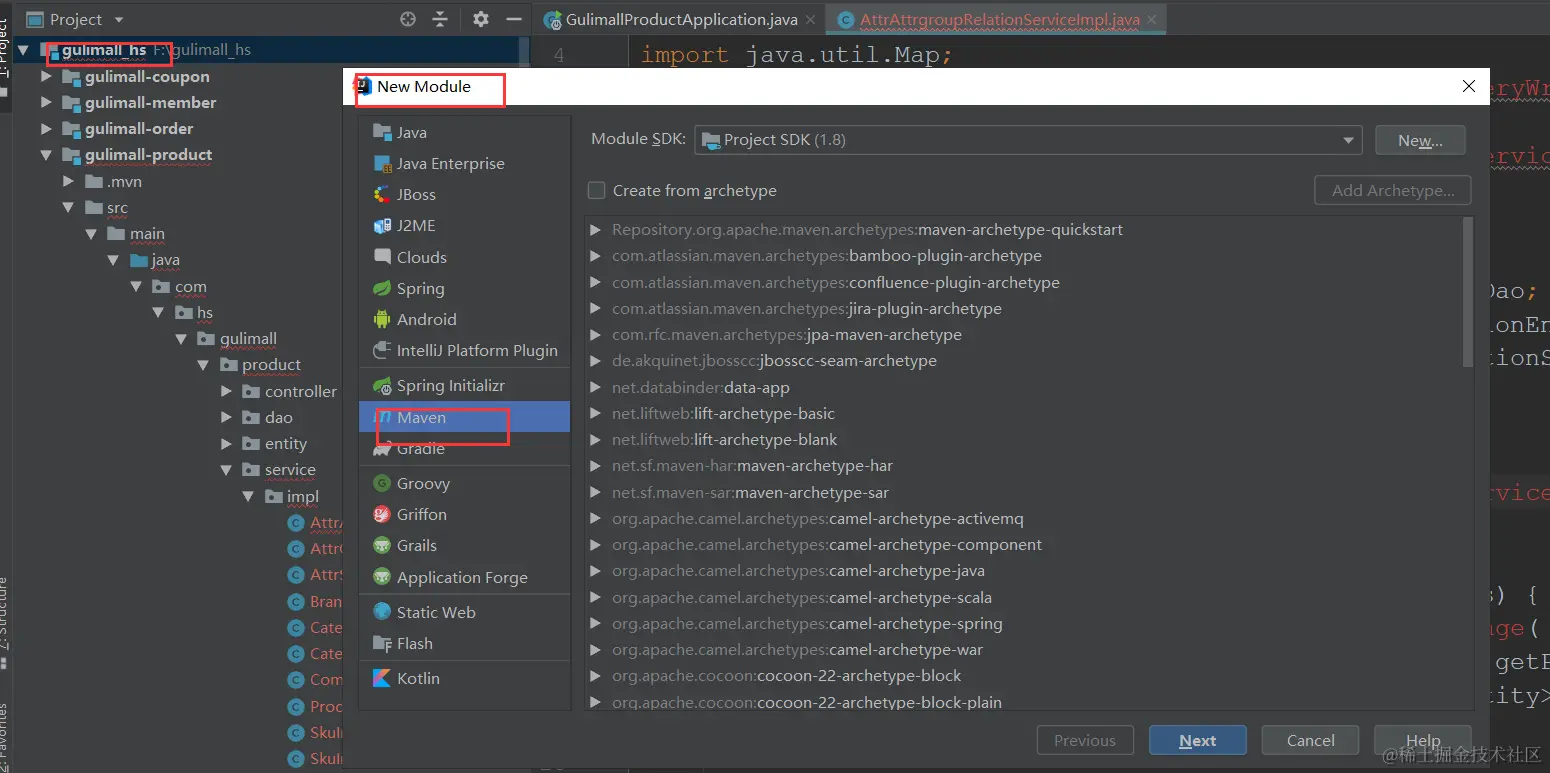Expand the gulimall-coupon module

coord(46,77)
